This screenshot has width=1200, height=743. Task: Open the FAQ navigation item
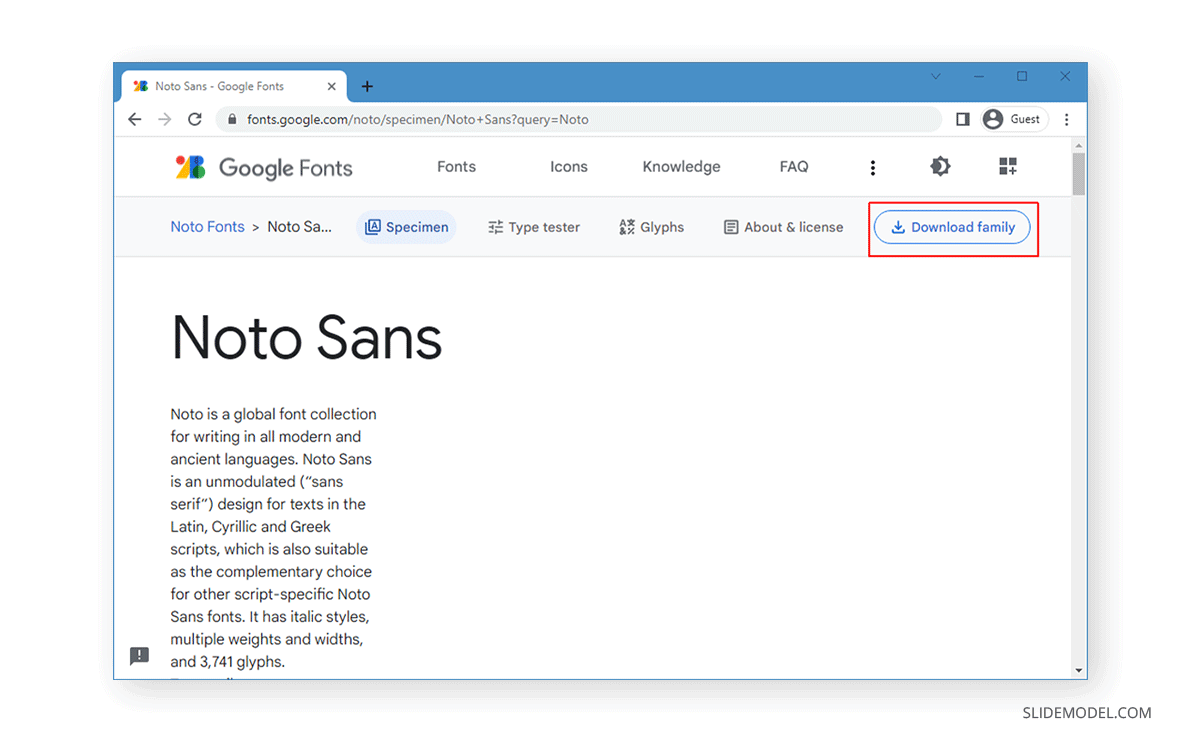click(794, 167)
